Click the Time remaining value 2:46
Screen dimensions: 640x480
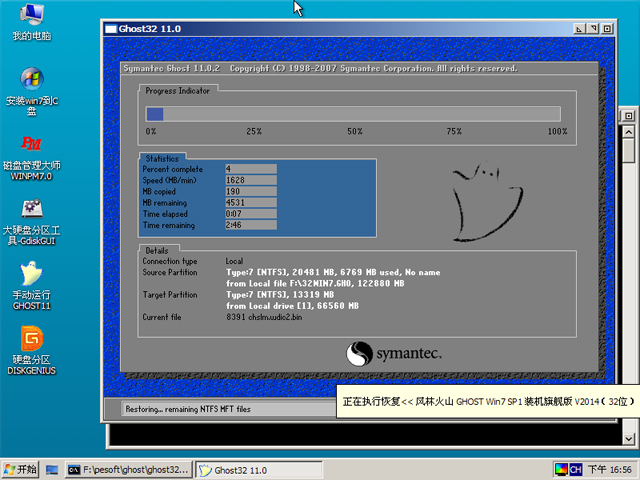pos(251,225)
